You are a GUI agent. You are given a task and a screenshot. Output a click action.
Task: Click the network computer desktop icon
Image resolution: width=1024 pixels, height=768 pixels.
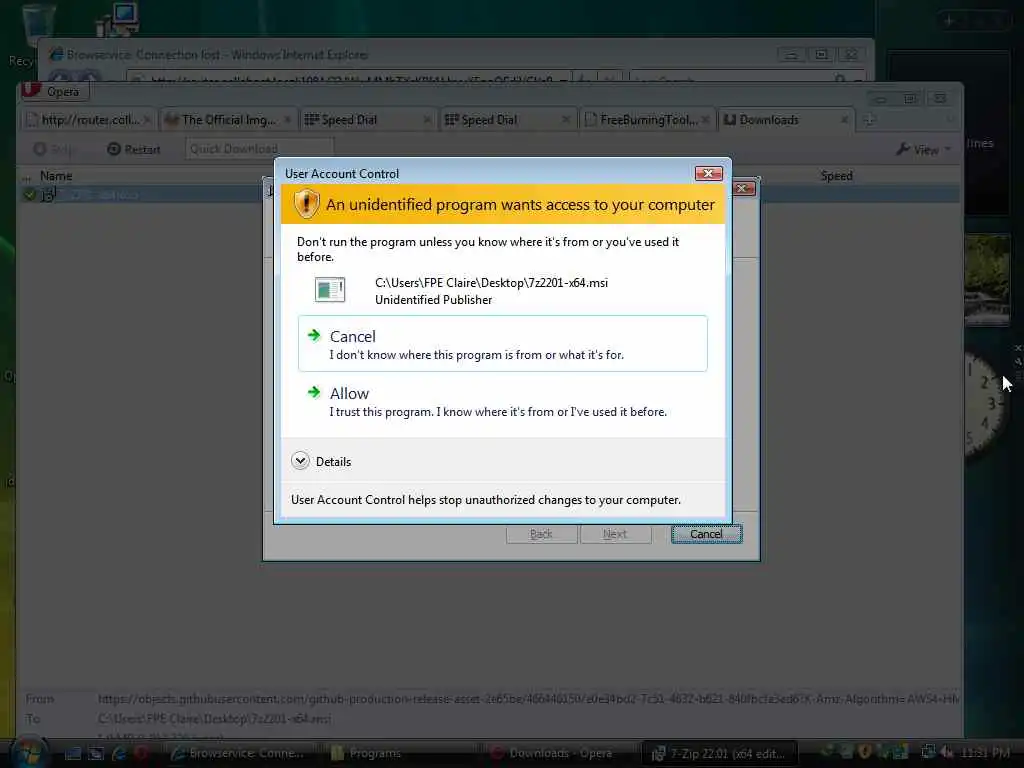[118, 20]
